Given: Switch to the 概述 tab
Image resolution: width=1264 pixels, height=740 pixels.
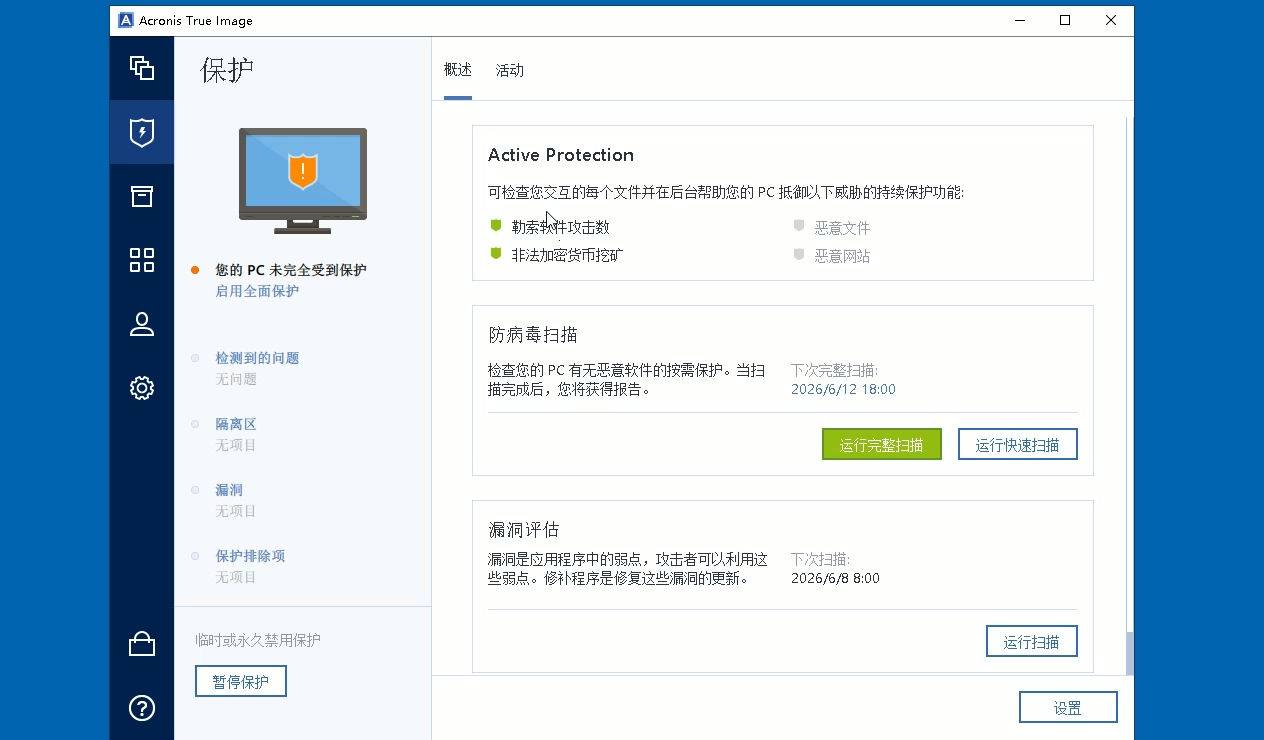Looking at the screenshot, I should click(458, 70).
